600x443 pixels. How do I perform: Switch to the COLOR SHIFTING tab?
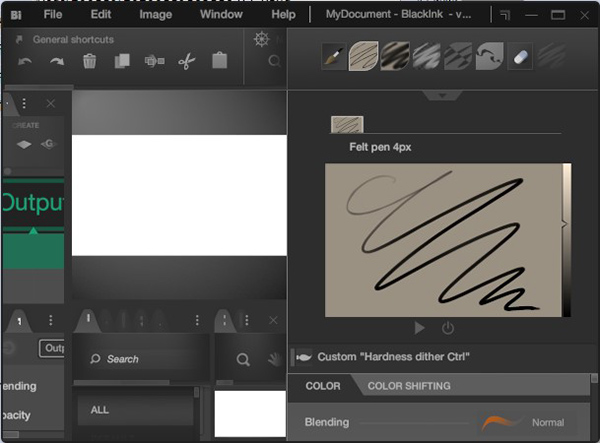pyautogui.click(x=408, y=386)
